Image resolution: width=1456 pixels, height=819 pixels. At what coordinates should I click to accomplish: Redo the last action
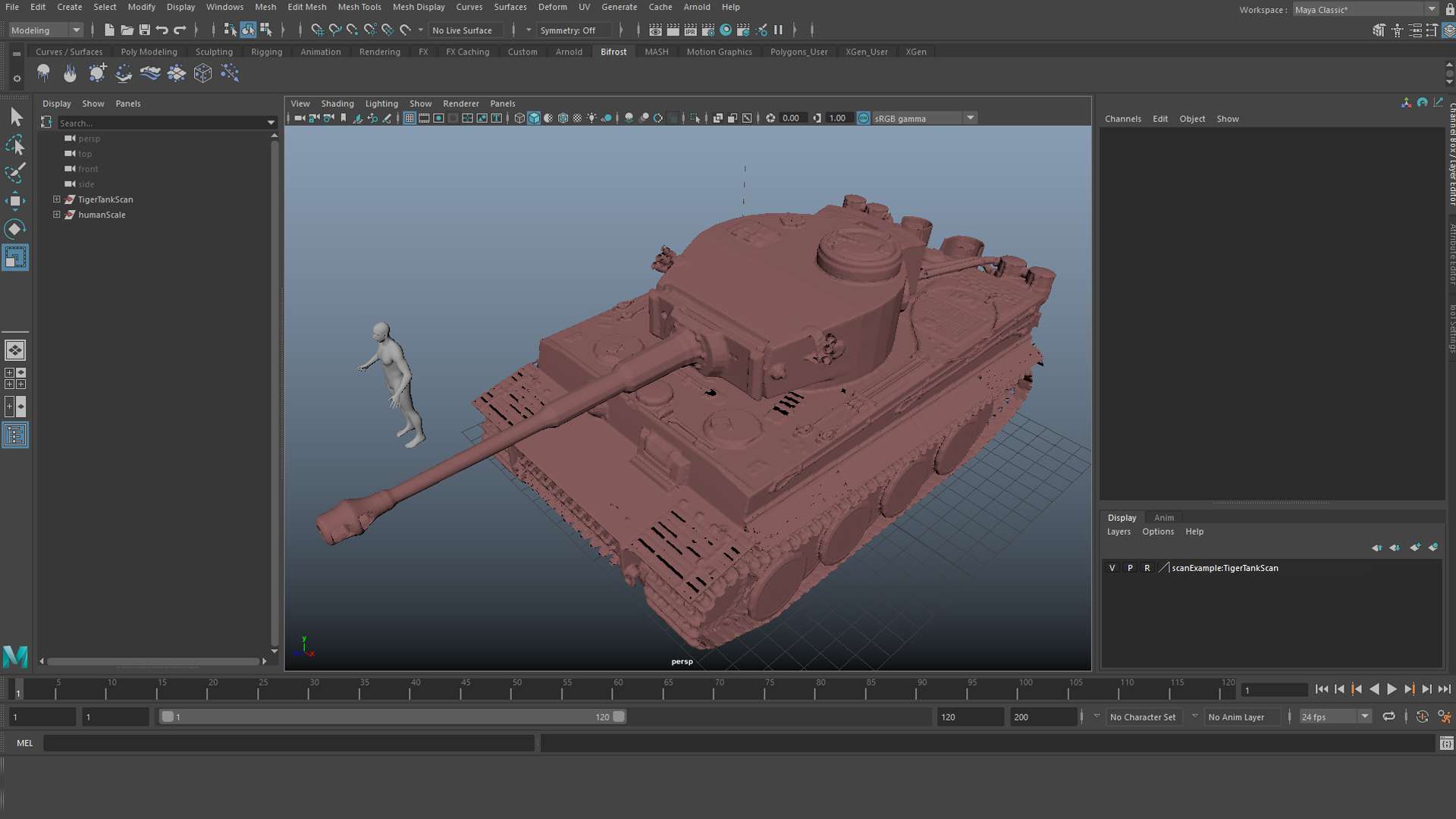(x=180, y=30)
